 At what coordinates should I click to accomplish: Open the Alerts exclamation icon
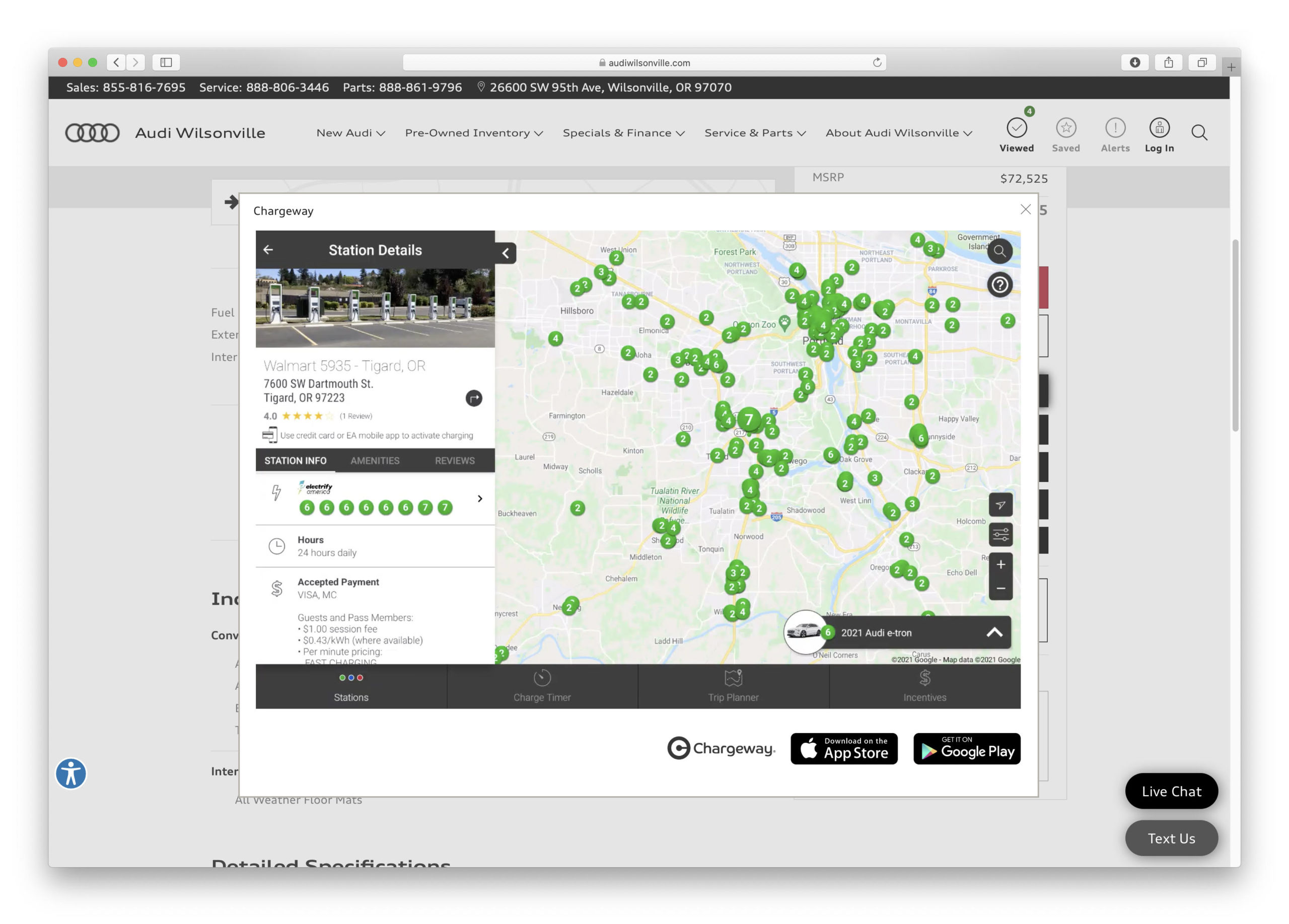(x=1115, y=128)
